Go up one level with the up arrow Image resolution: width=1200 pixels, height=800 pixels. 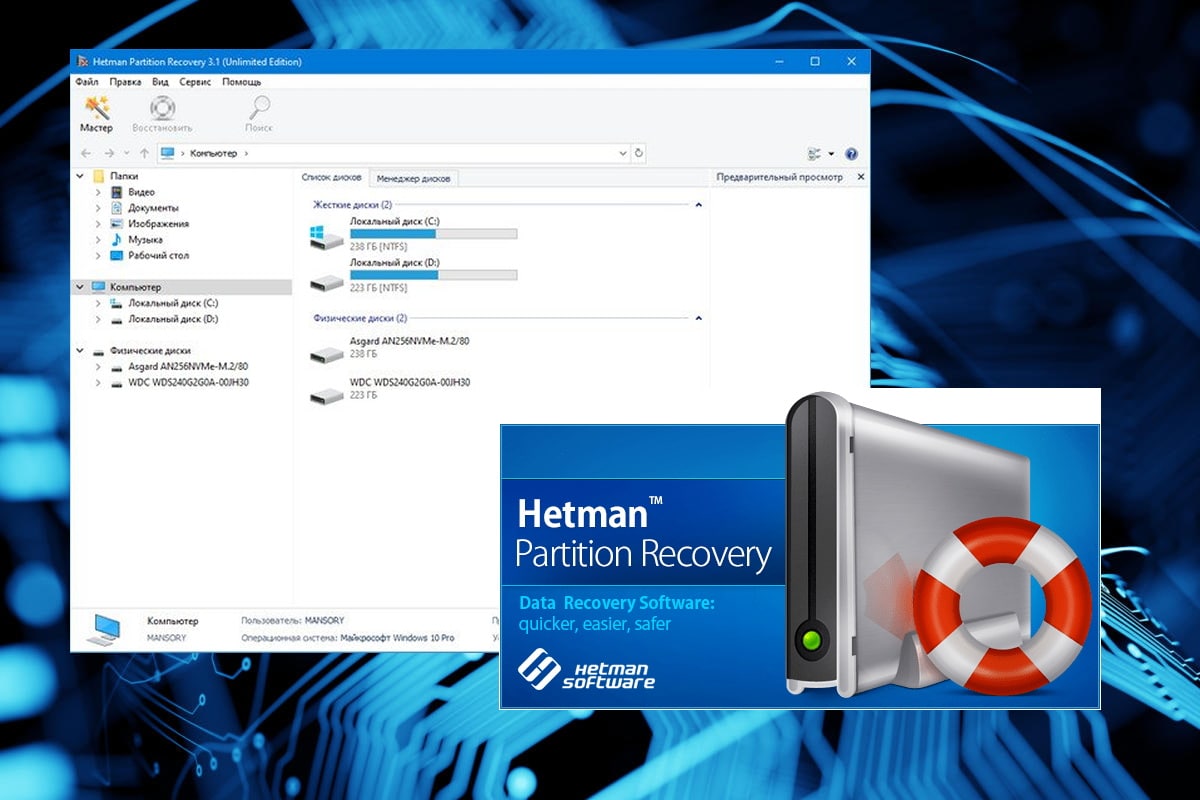pyautogui.click(x=145, y=154)
